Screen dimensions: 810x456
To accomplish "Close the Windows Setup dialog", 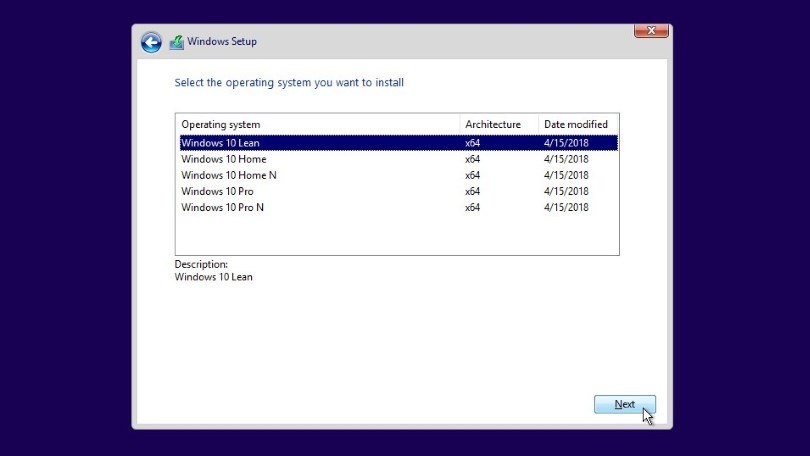I will pyautogui.click(x=651, y=31).
